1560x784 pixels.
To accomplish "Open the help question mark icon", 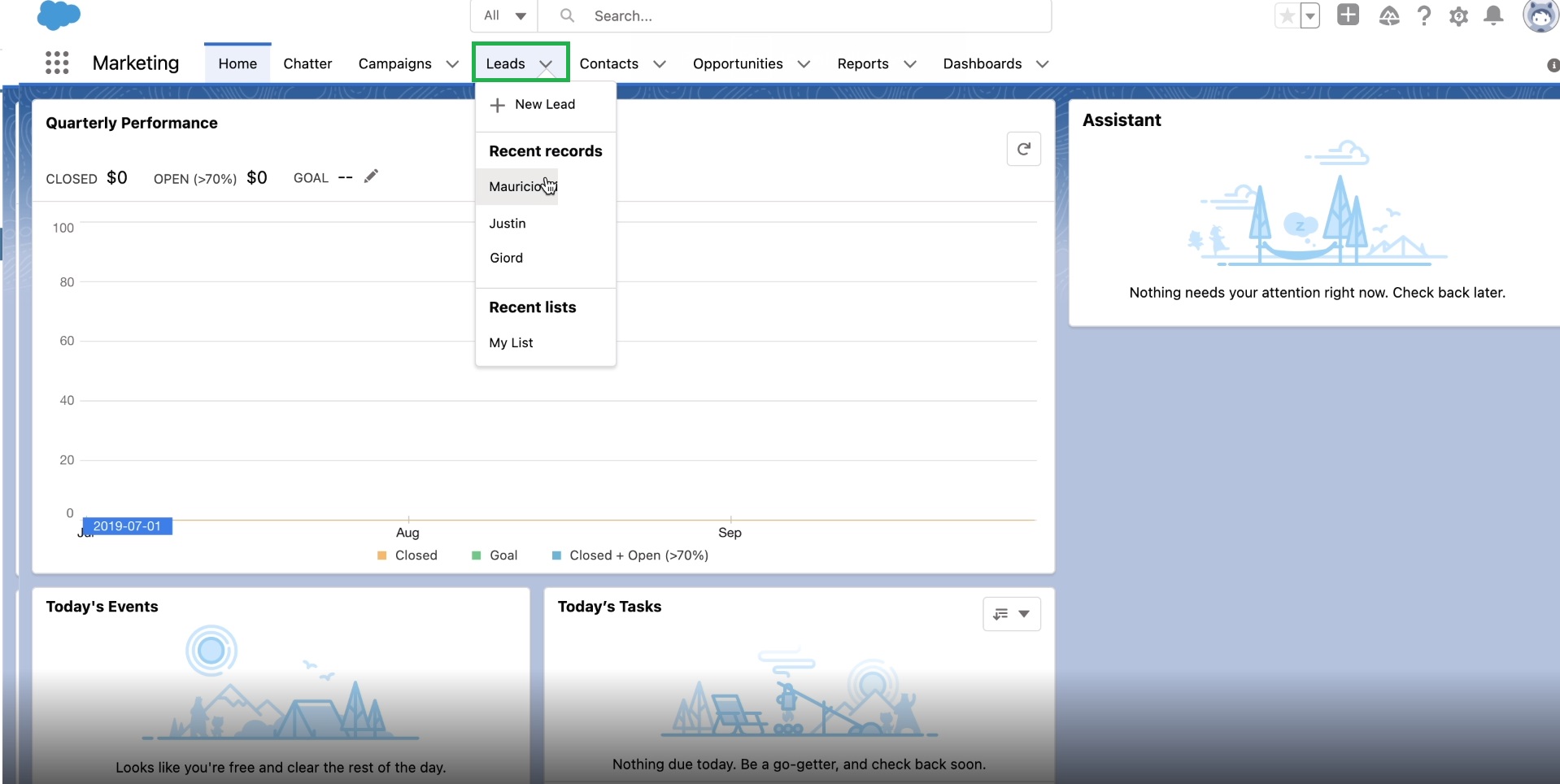I will pyautogui.click(x=1424, y=15).
